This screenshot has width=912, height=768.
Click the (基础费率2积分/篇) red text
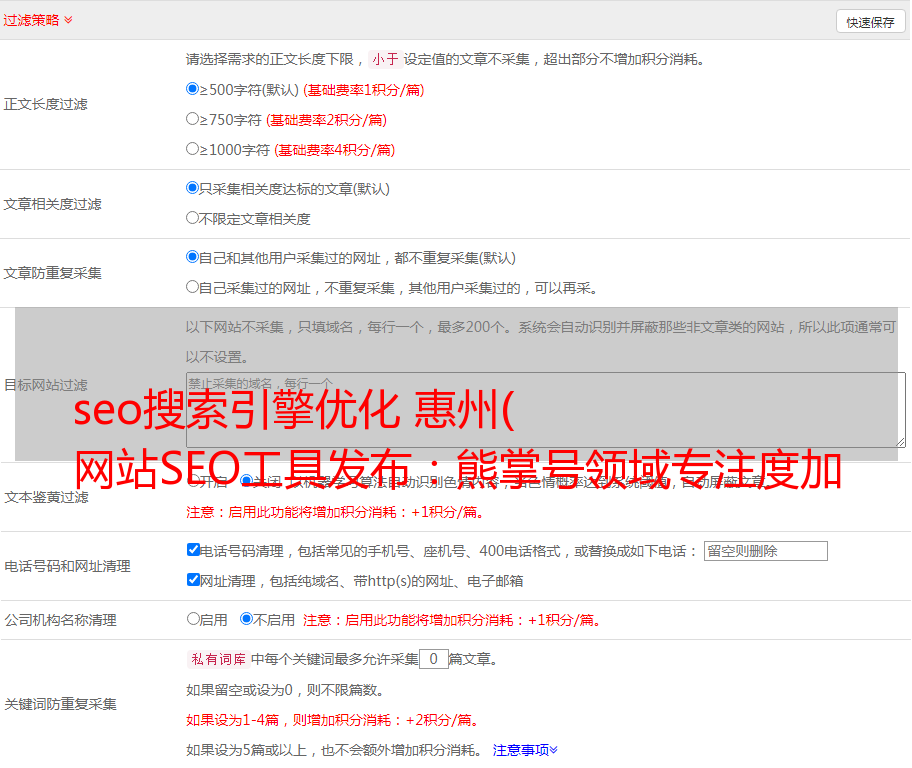(326, 120)
